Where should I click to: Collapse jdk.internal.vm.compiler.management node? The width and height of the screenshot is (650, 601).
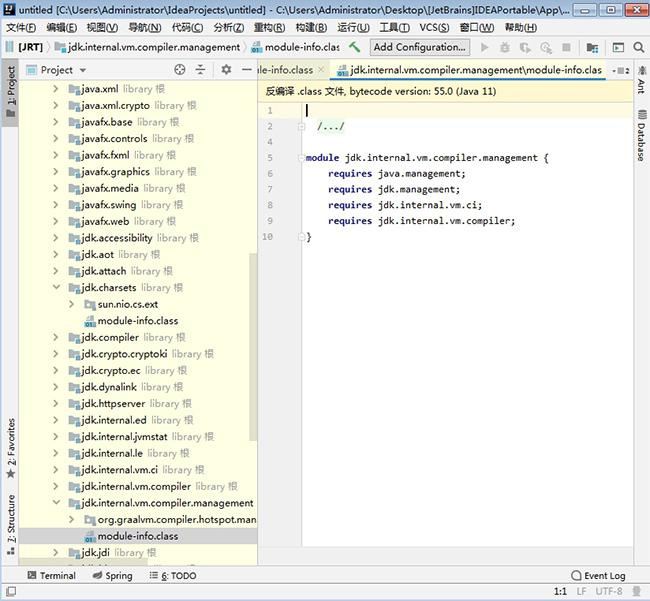tap(56, 502)
